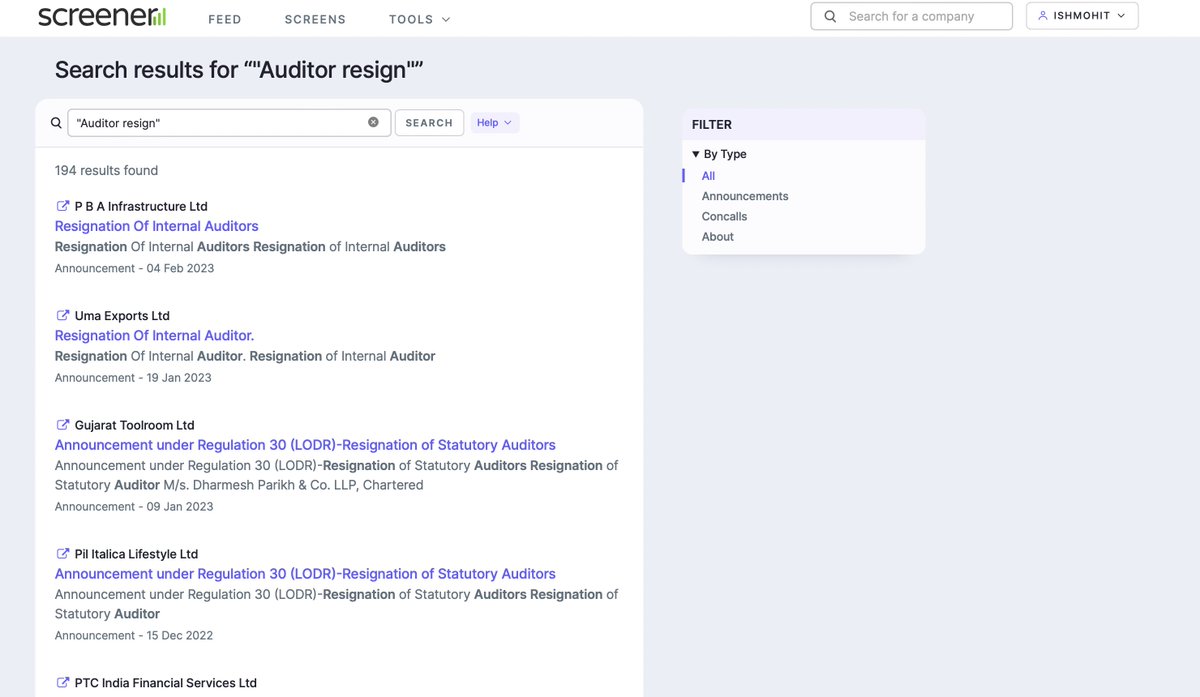Click company name Pil Italica Lifestyle Ltd
This screenshot has height=697, width=1200.
click(136, 554)
